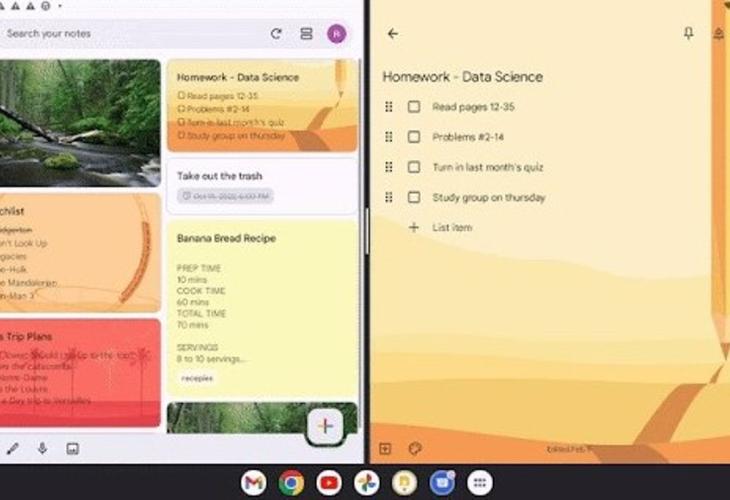Mark Study group on thursday as done
This screenshot has width=730, height=500.
pos(414,197)
